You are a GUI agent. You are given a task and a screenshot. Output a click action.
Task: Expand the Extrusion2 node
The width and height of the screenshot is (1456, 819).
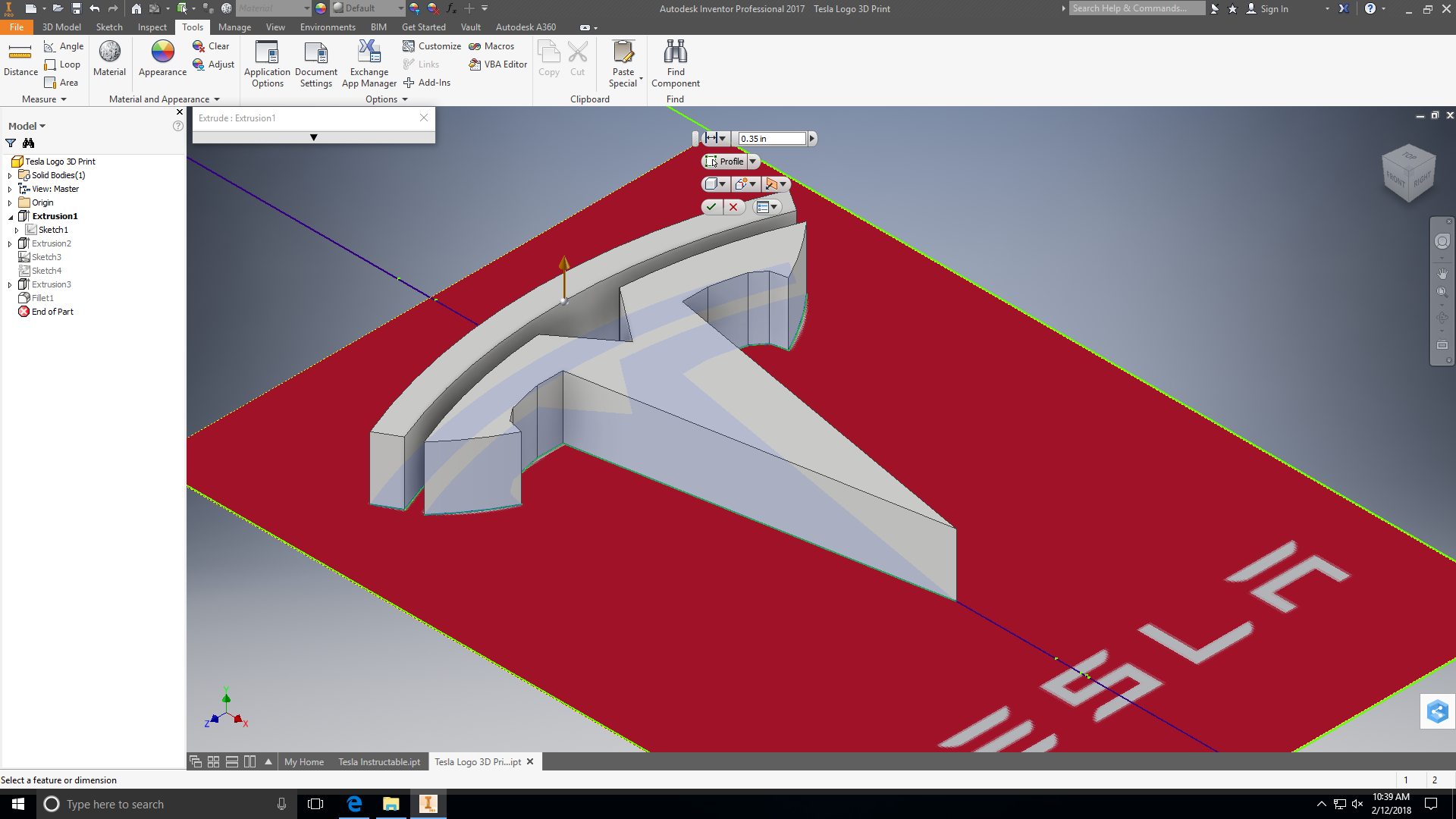point(10,243)
